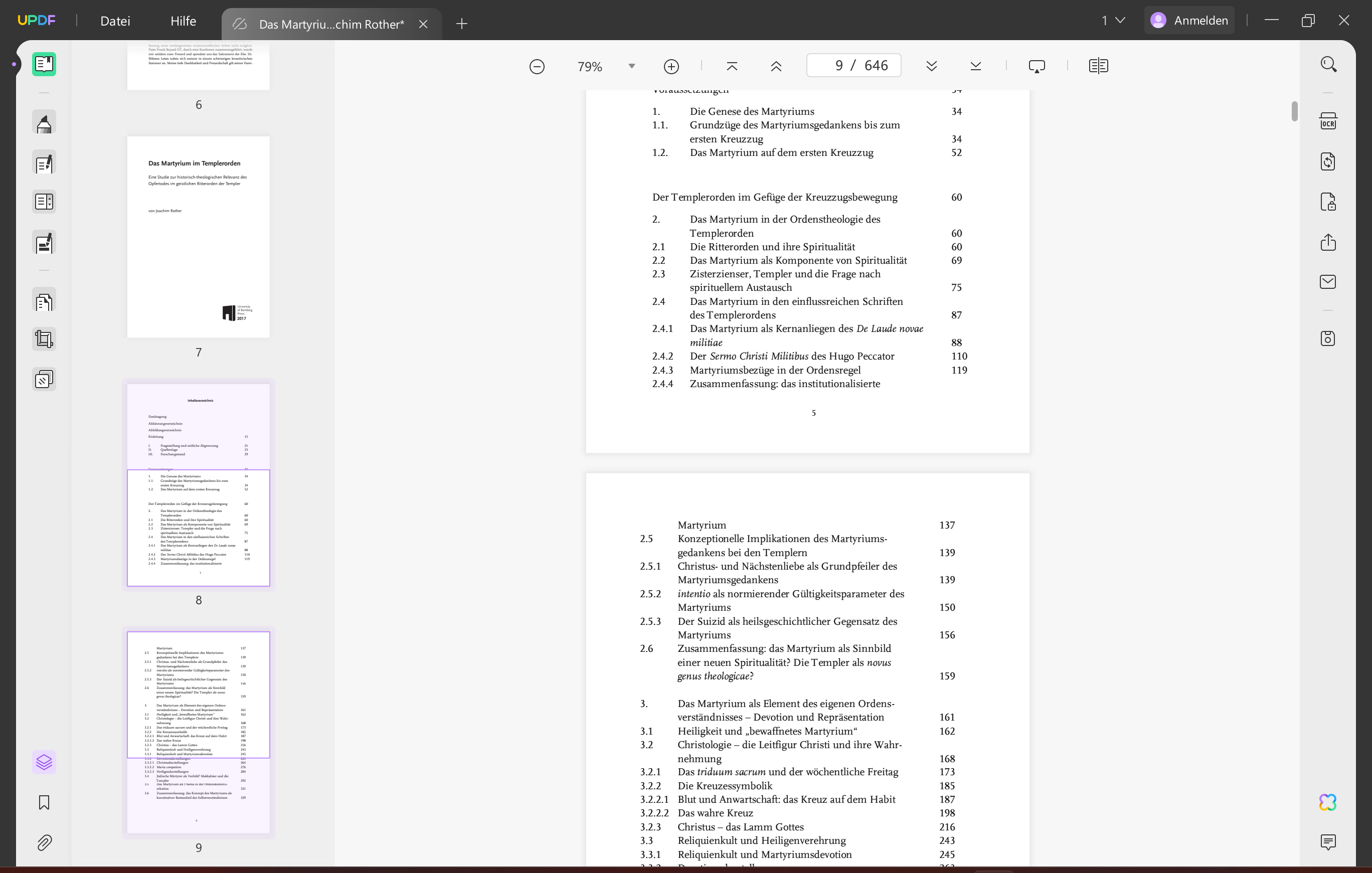Expand the zoom level dropdown arrow
This screenshot has height=873, width=1372.
[631, 66]
